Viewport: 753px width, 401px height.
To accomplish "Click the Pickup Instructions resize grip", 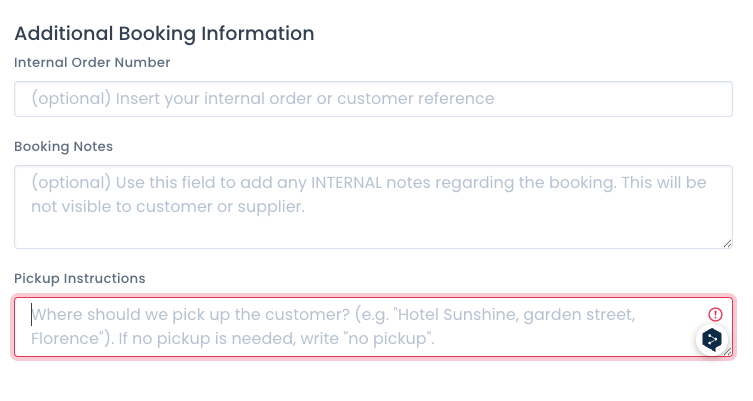I will (729, 352).
